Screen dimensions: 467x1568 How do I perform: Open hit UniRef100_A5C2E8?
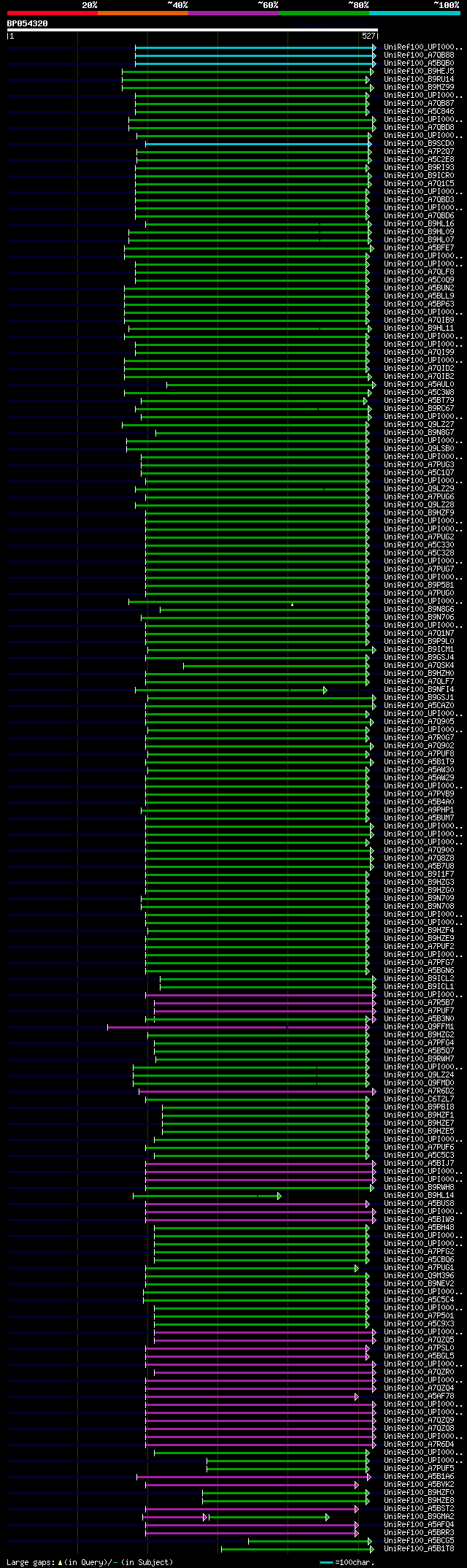click(x=419, y=159)
